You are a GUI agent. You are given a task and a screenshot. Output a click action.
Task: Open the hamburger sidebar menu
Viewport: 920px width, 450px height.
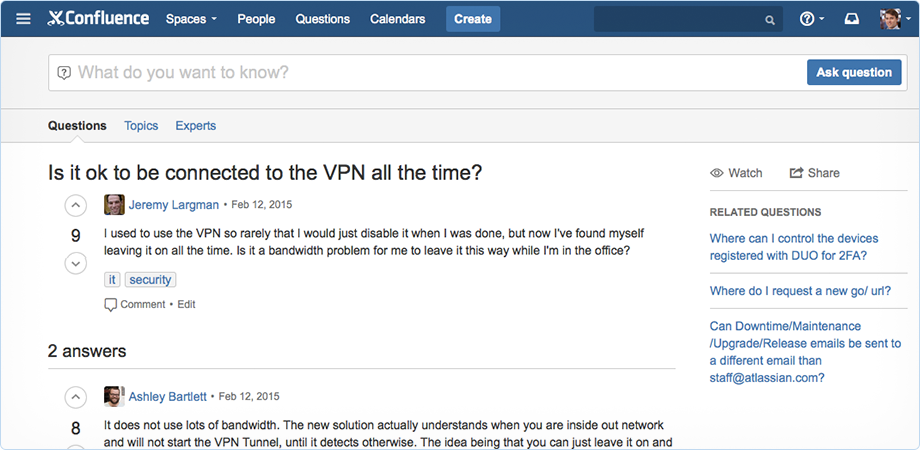coord(23,19)
